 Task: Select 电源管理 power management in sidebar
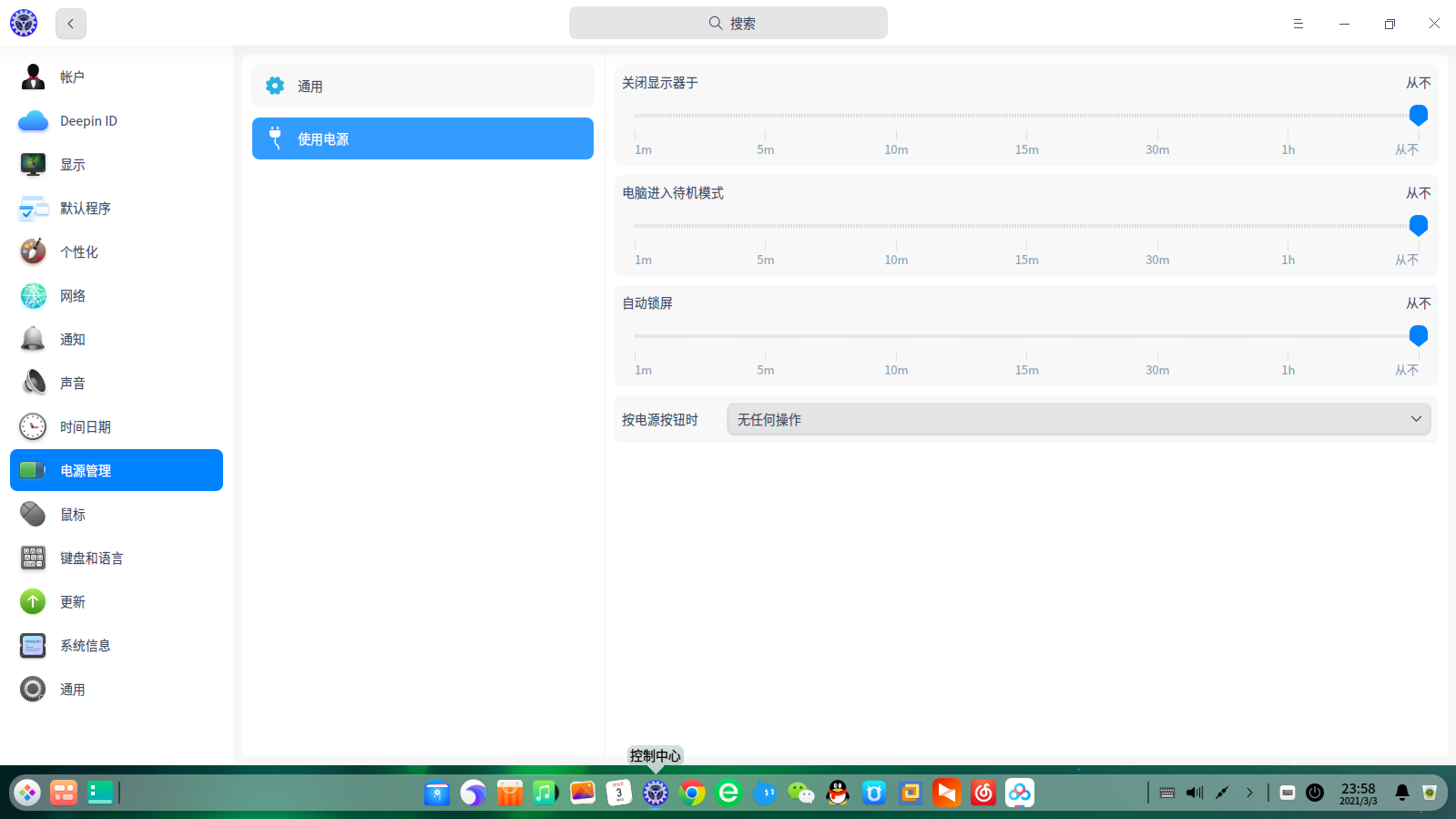click(117, 470)
